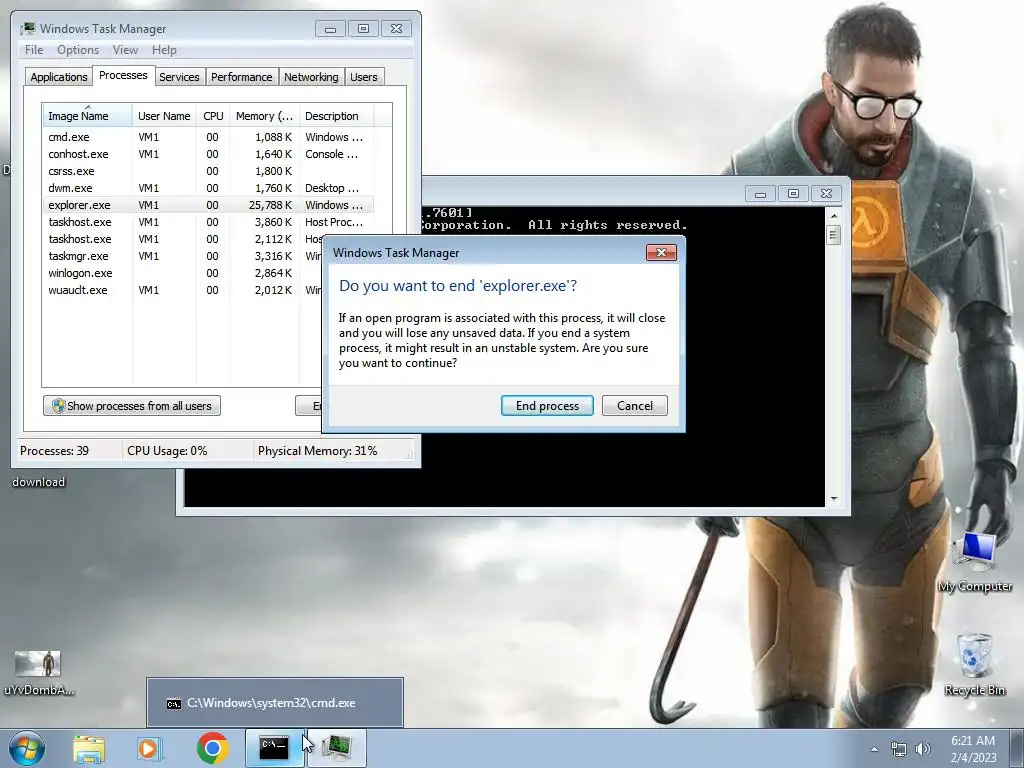Open the File menu in Task Manager
Viewport: 1024px width, 768px height.
click(34, 50)
